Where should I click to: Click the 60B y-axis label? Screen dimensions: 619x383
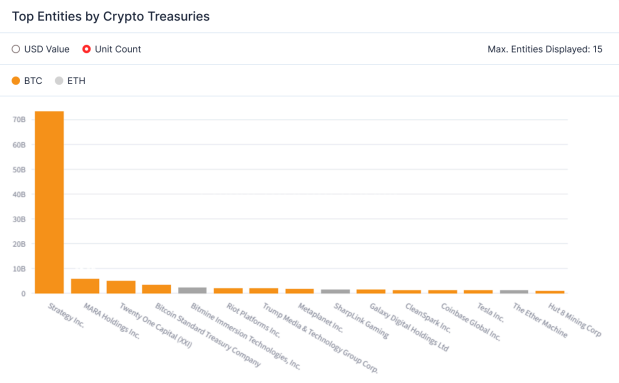point(19,145)
